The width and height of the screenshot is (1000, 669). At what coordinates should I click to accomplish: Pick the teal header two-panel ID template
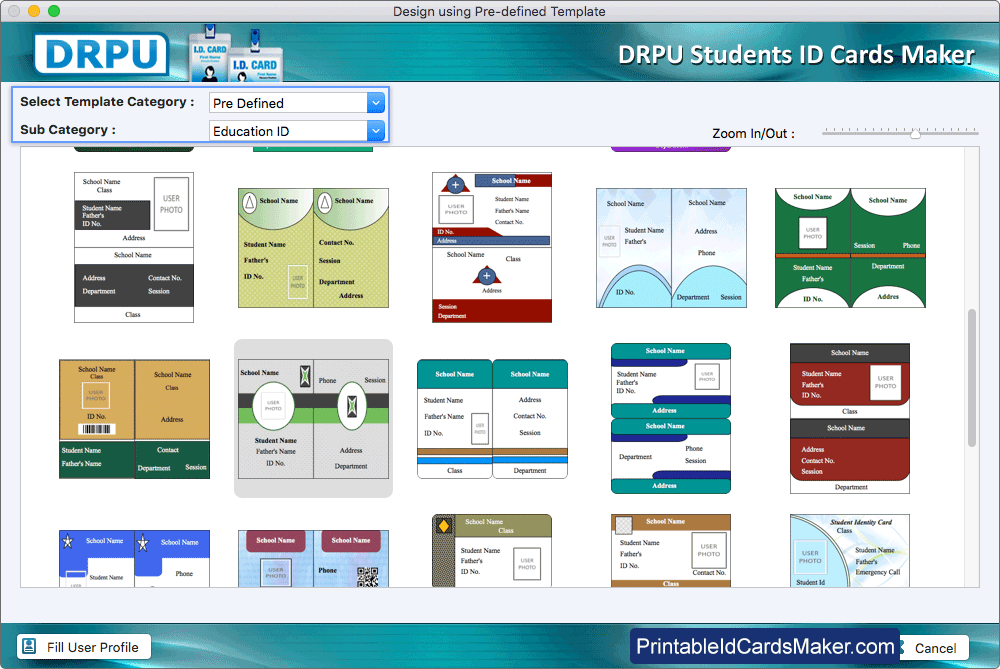(492, 419)
